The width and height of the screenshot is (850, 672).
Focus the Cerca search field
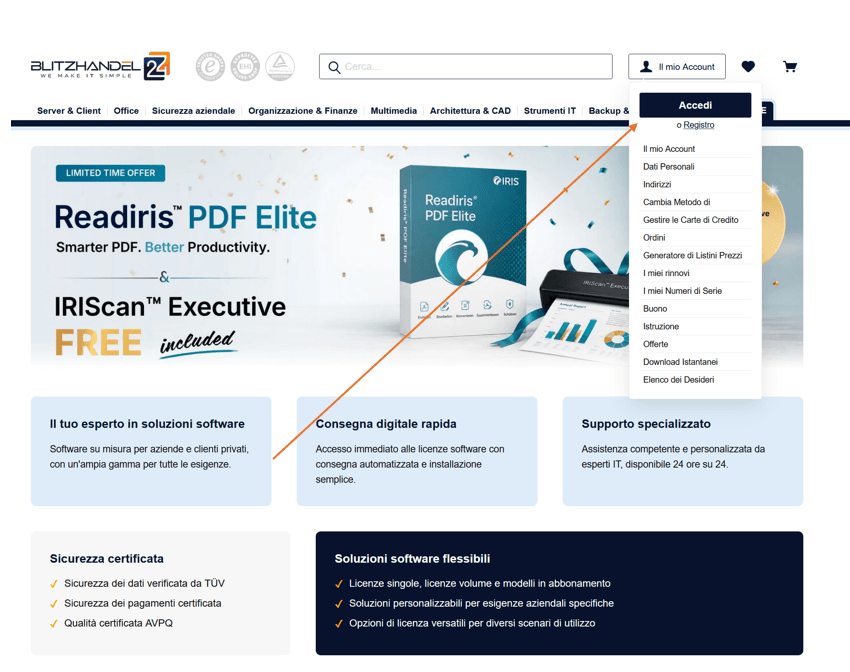coord(466,66)
